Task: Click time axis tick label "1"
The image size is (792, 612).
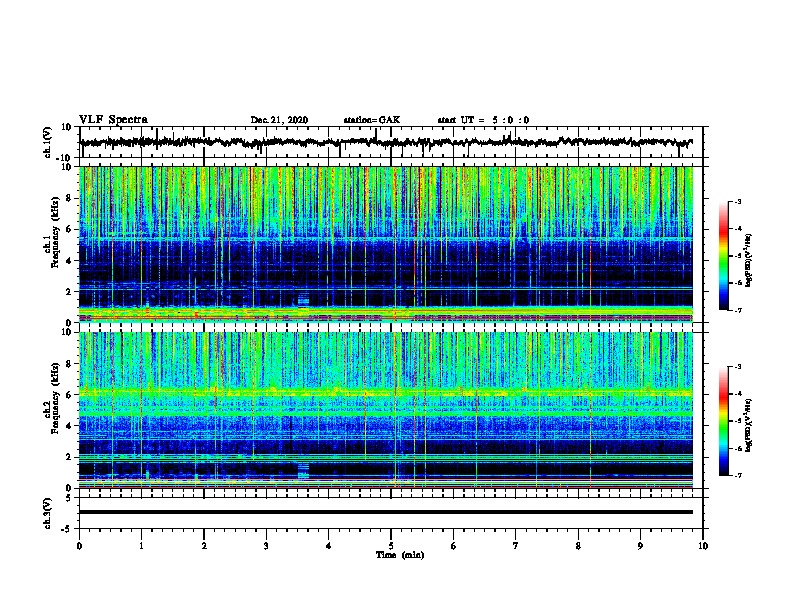Action: [141, 546]
